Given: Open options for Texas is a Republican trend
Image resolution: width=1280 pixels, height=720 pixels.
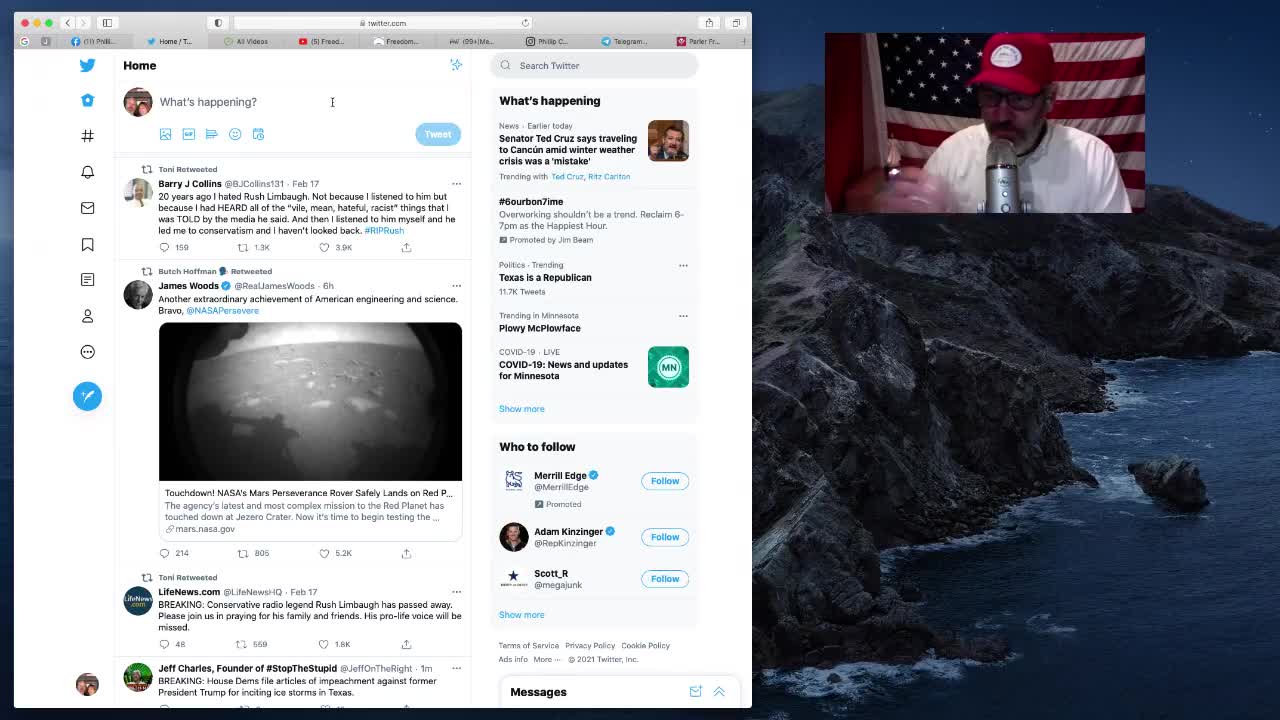Looking at the screenshot, I should [683, 266].
